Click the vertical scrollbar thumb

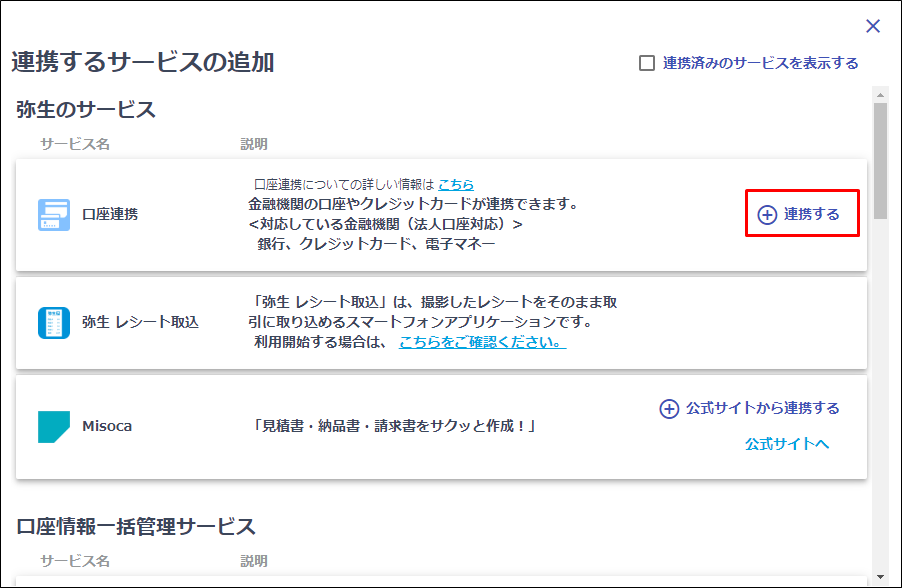click(x=880, y=161)
